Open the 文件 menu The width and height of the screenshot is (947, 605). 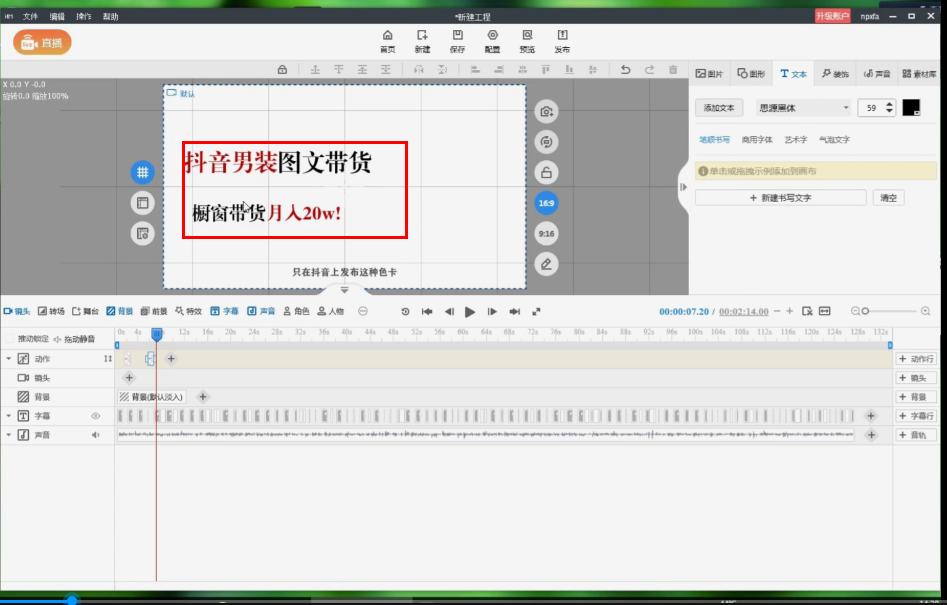(30, 17)
